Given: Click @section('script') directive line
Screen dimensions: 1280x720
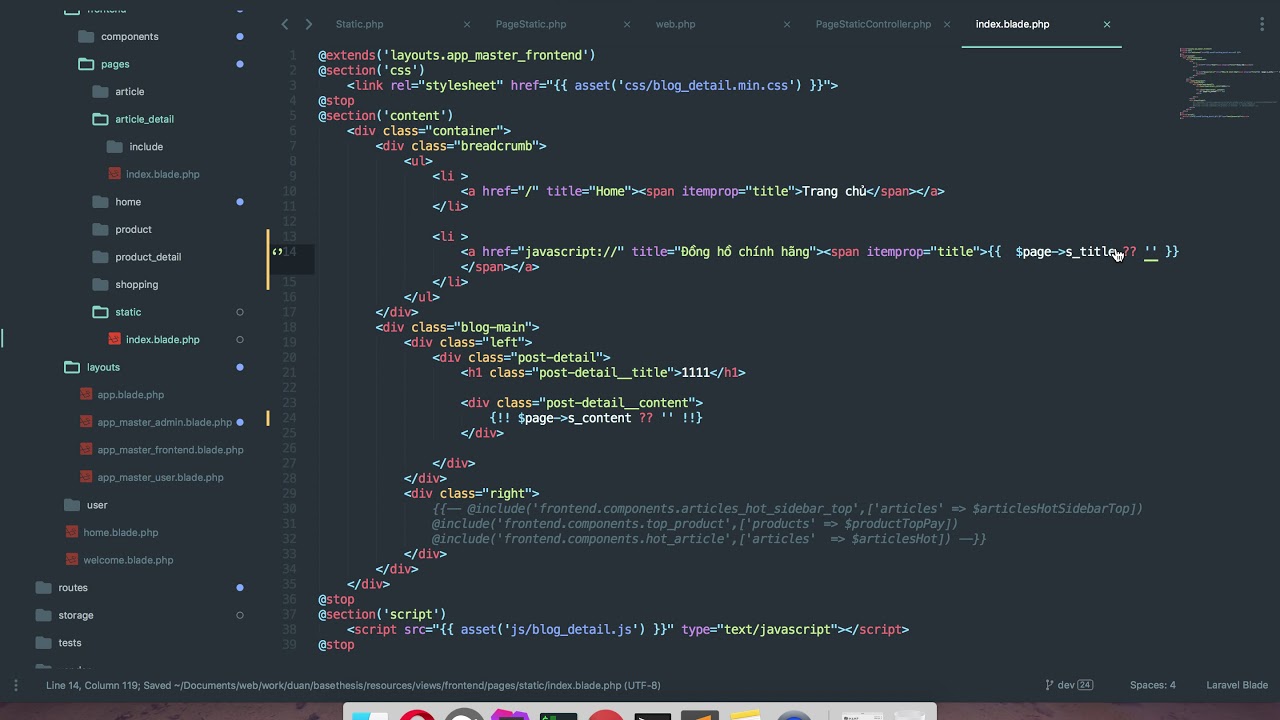Looking at the screenshot, I should pyautogui.click(x=382, y=614).
